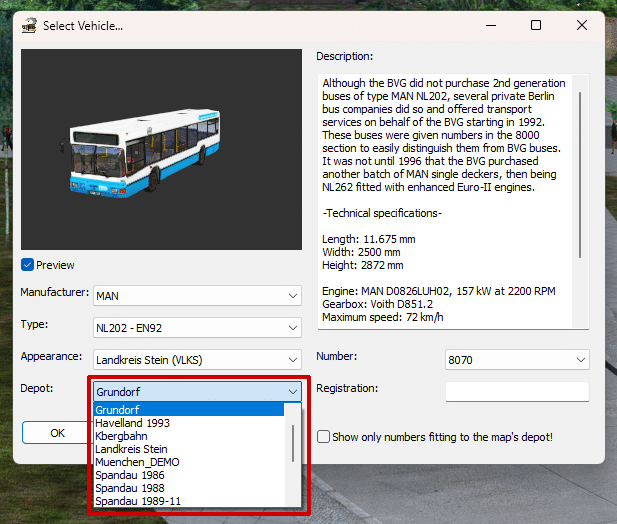This screenshot has height=524, width=617.
Task: Select Landkreis Stein in depot list
Action: click(131, 449)
